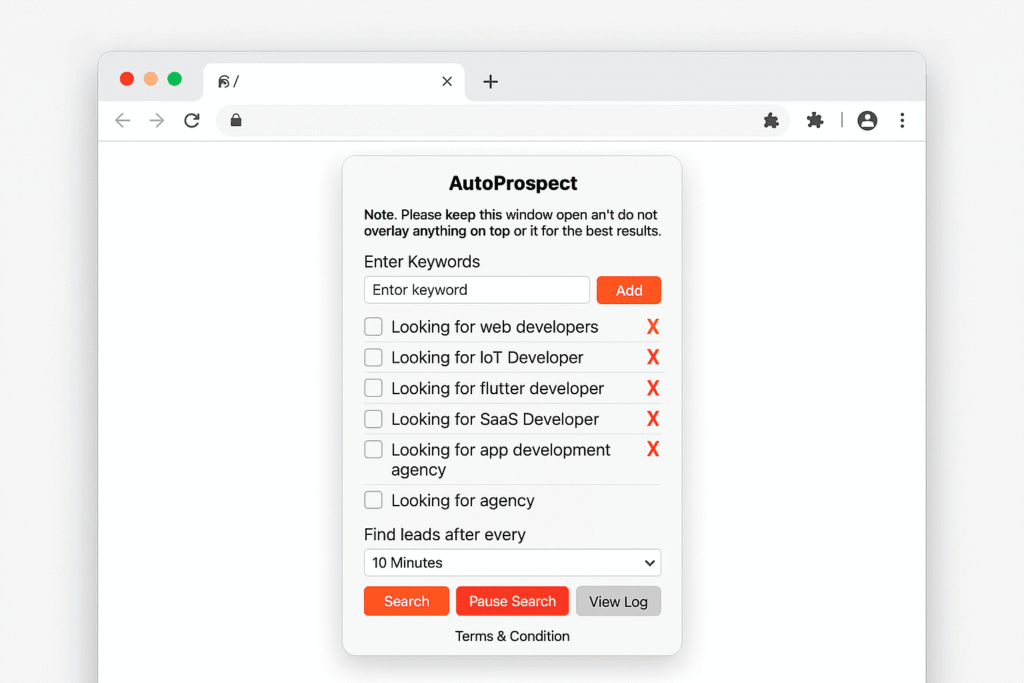This screenshot has width=1024, height=683.
Task: Pause the running search
Action: point(512,601)
